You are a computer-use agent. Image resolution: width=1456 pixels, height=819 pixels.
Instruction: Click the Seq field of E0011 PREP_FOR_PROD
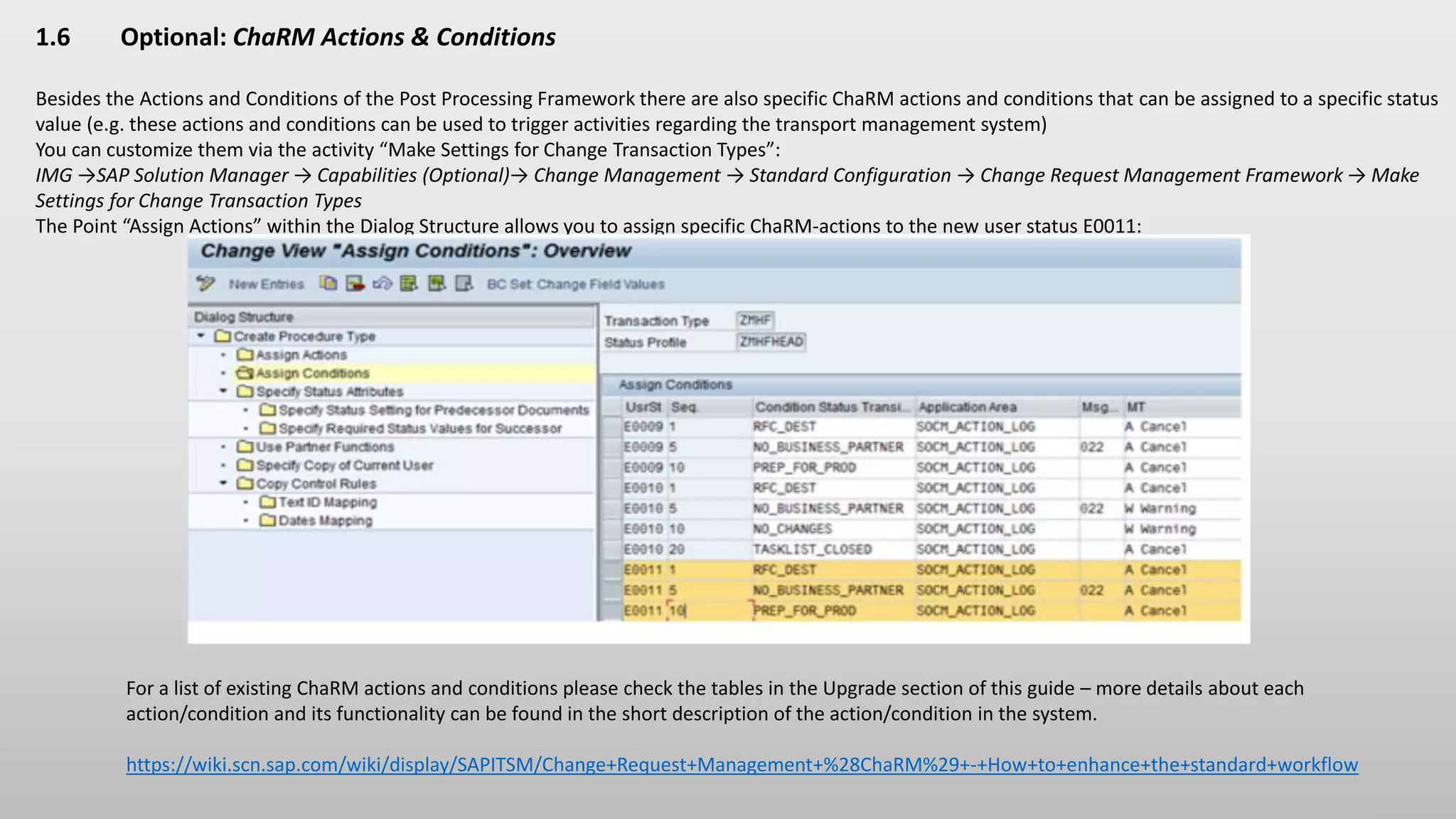707,611
